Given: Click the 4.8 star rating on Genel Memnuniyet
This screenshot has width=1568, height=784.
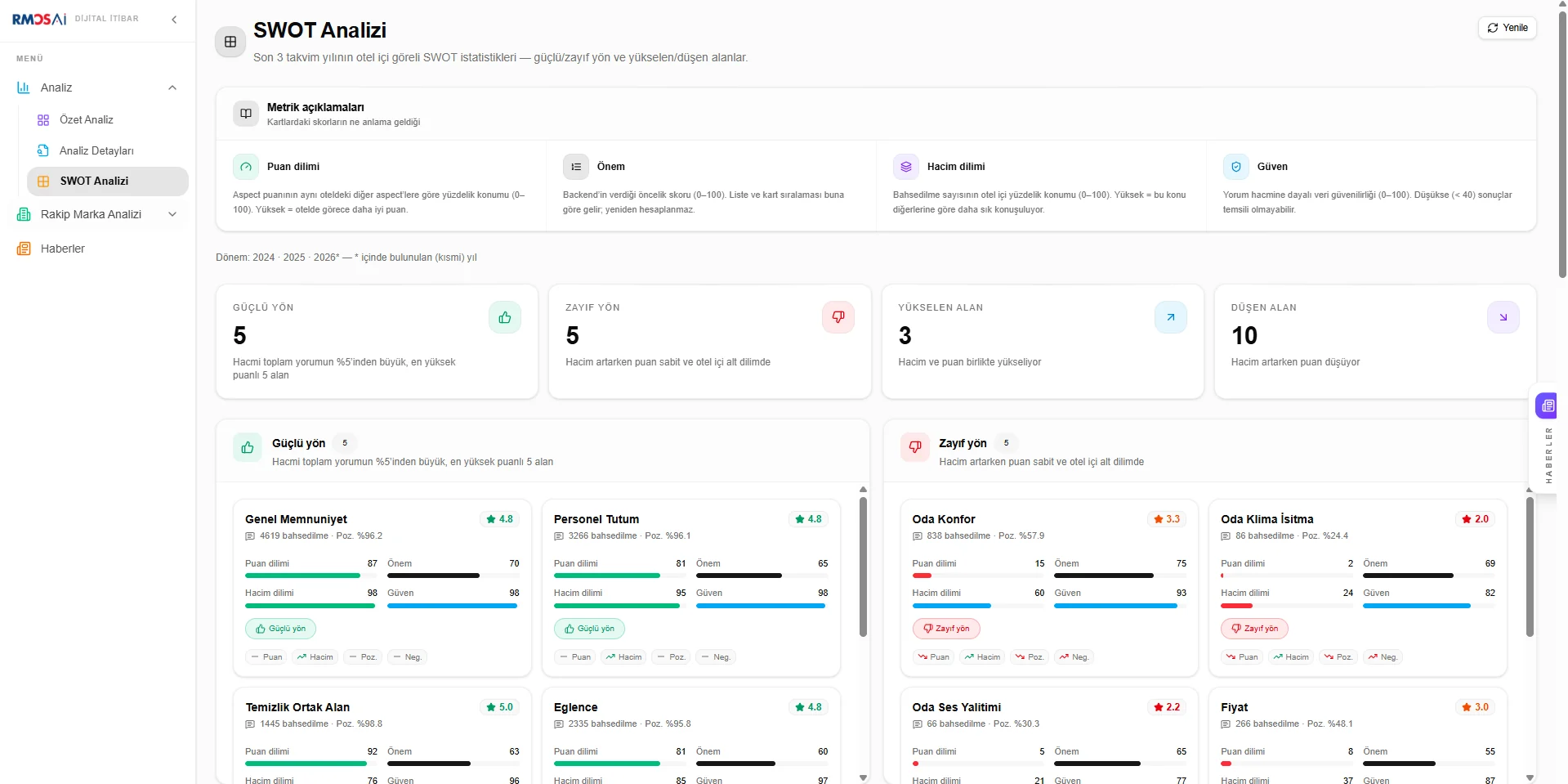Looking at the screenshot, I should tap(500, 519).
